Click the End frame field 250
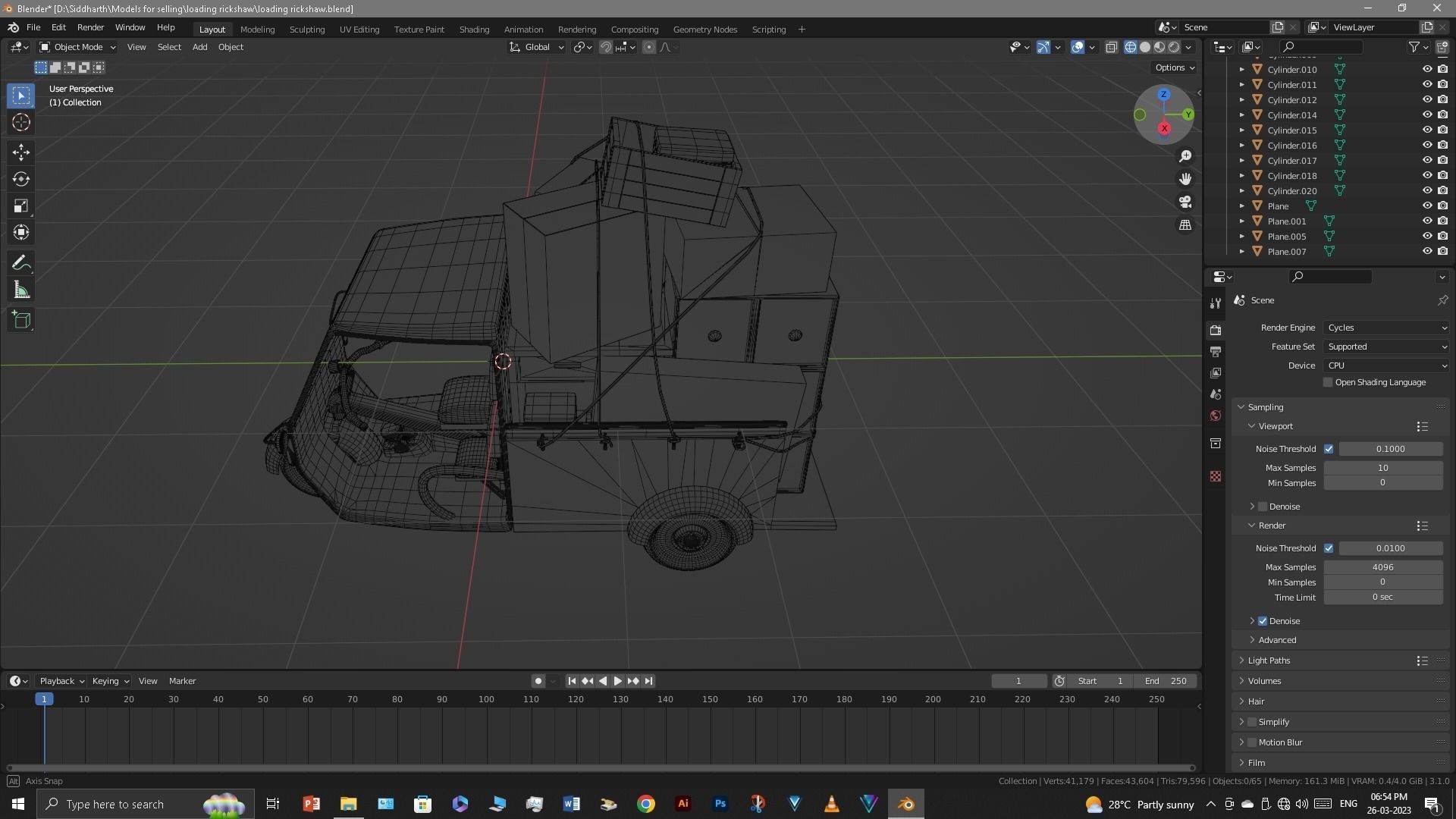Viewport: 1456px width, 819px height. [1166, 681]
